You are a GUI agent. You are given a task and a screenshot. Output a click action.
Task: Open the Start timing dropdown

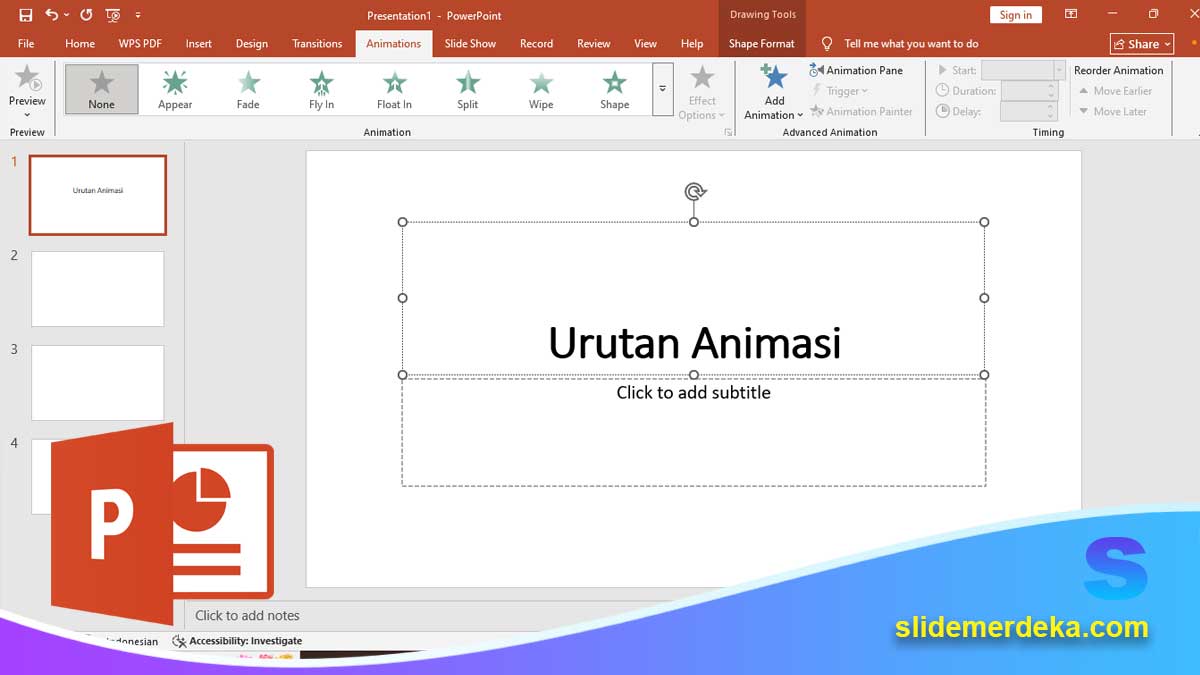(1059, 70)
